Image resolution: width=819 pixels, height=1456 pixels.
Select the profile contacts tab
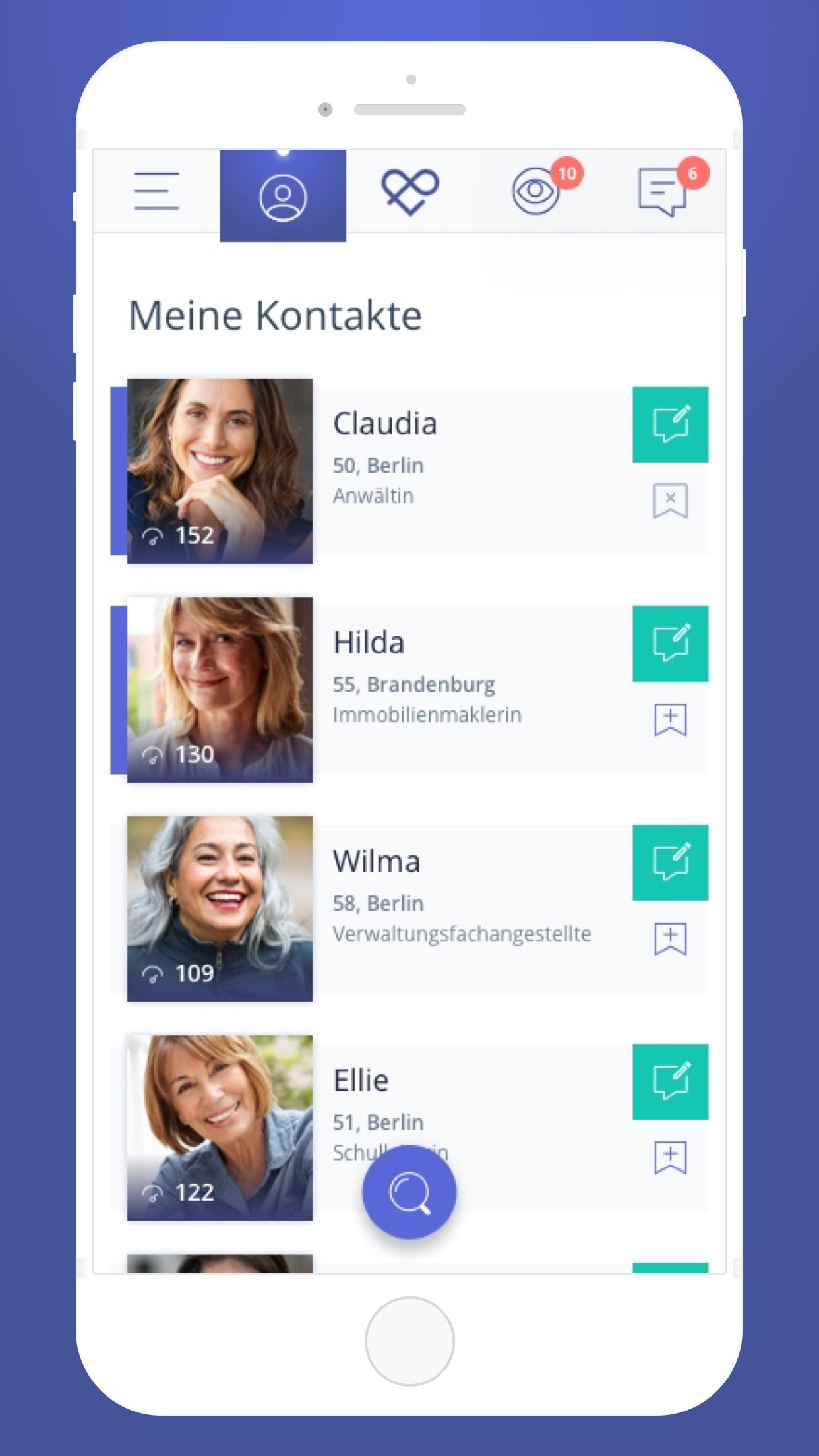283,196
